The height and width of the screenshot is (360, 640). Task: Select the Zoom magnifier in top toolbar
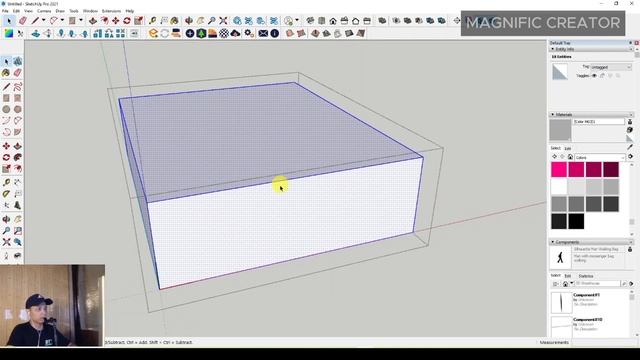212,20
